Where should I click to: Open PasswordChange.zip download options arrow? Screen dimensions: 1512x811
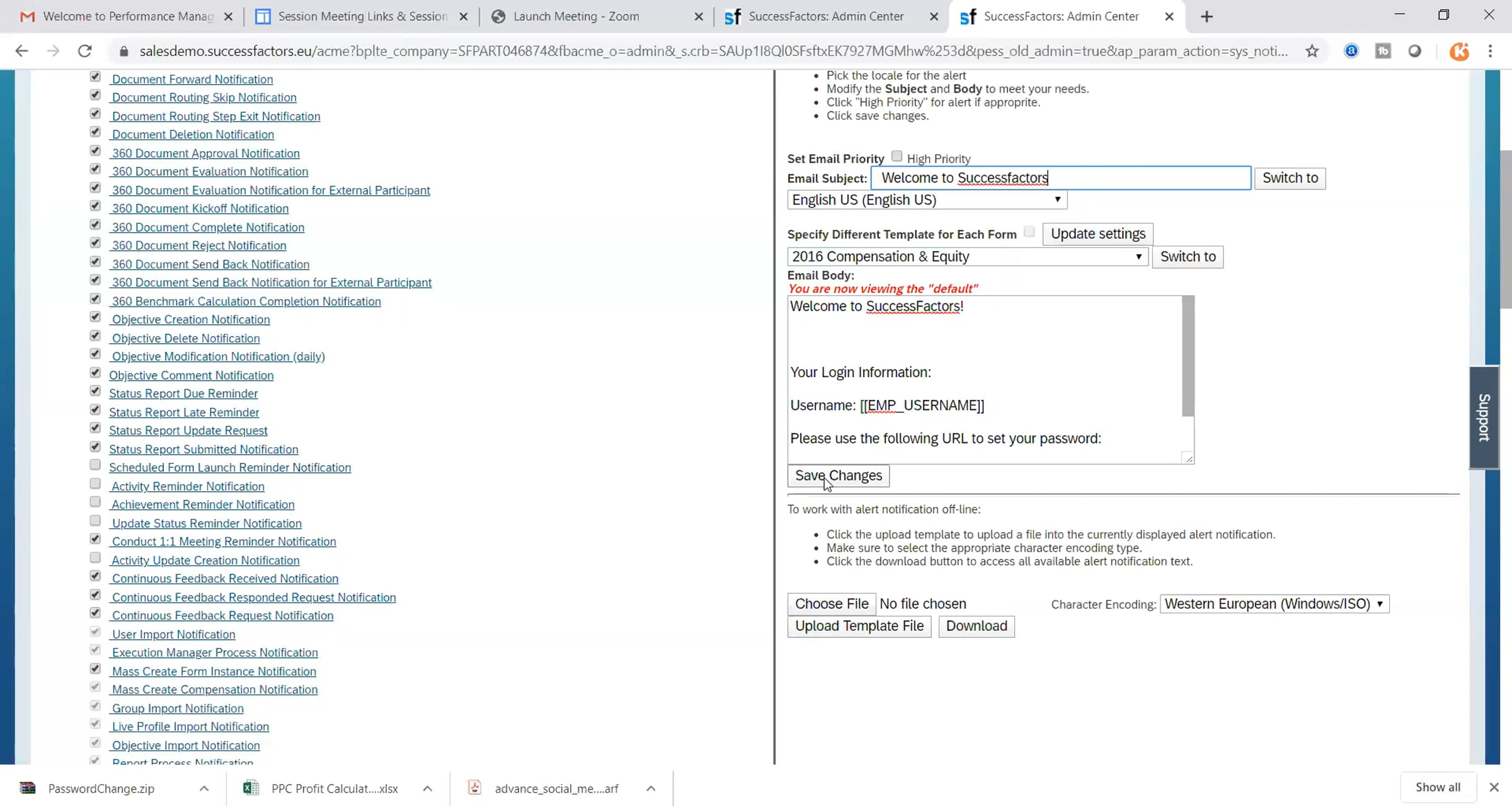coord(204,788)
